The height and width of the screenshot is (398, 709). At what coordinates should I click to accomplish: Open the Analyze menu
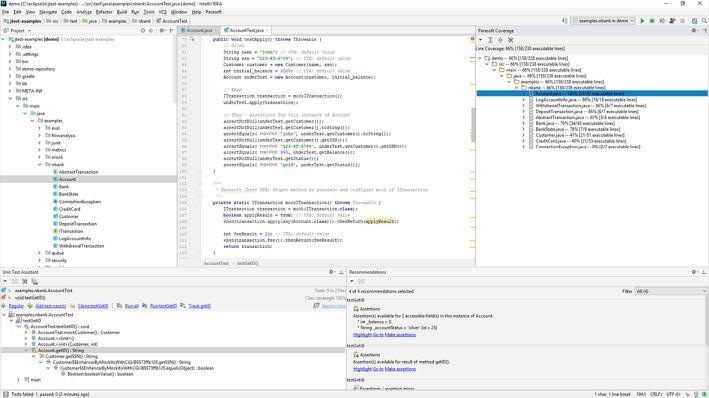(x=84, y=12)
